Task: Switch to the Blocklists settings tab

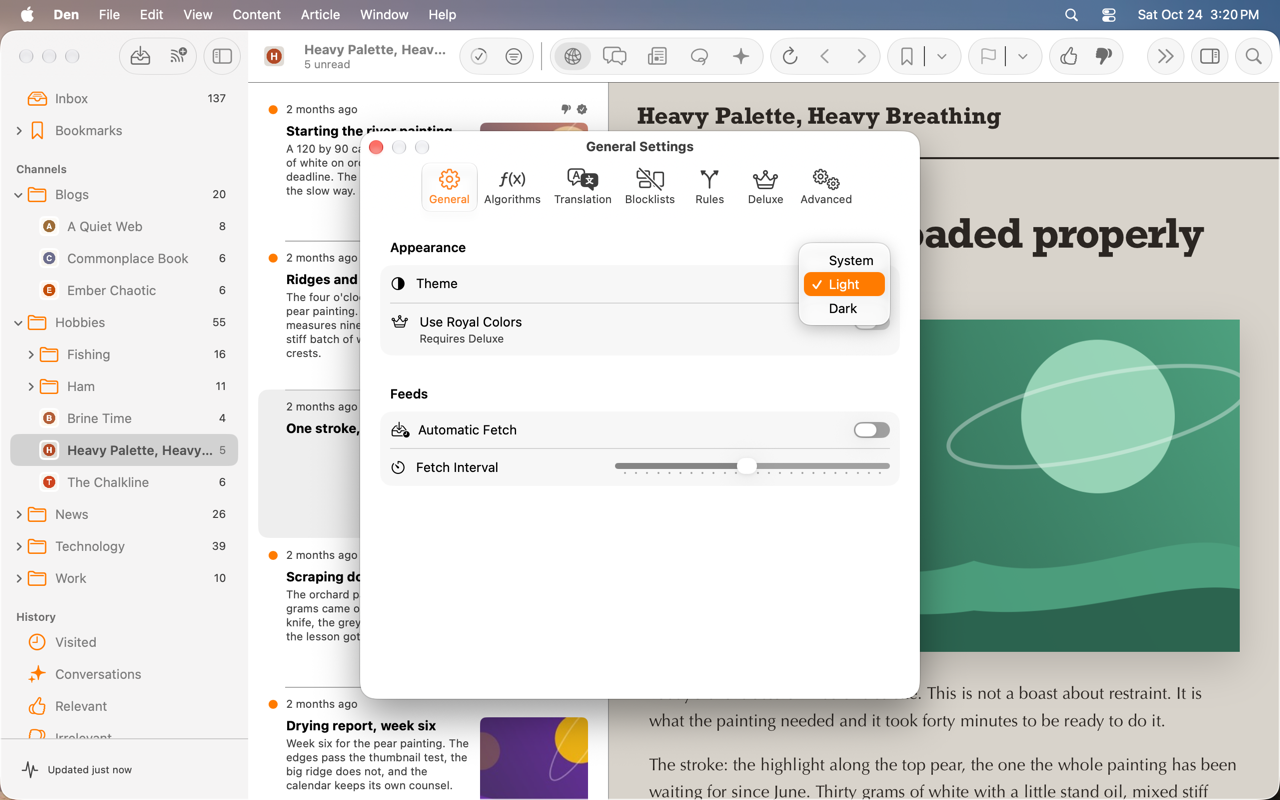Action: (650, 187)
